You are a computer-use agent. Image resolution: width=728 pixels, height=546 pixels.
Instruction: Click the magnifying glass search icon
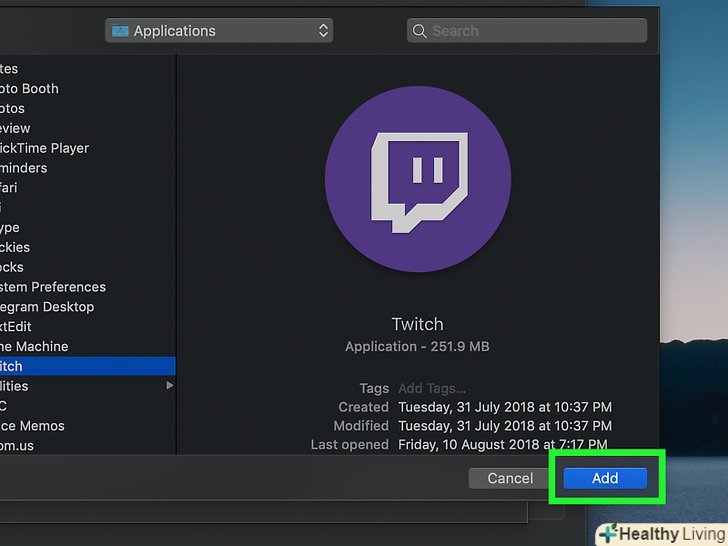(419, 31)
